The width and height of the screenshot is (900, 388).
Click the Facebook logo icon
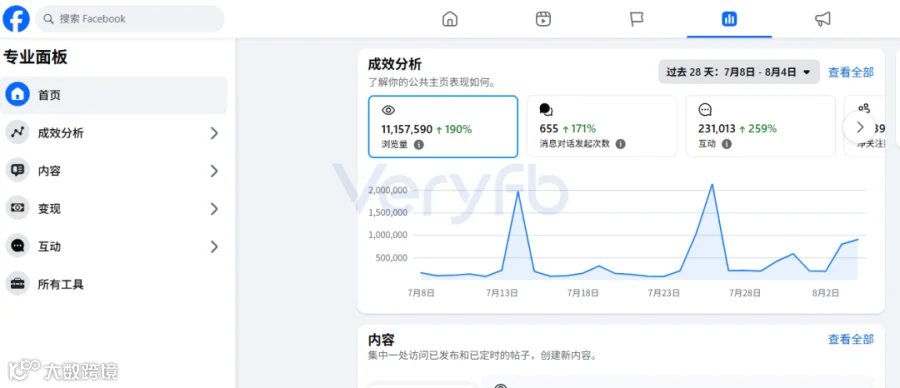point(16,19)
